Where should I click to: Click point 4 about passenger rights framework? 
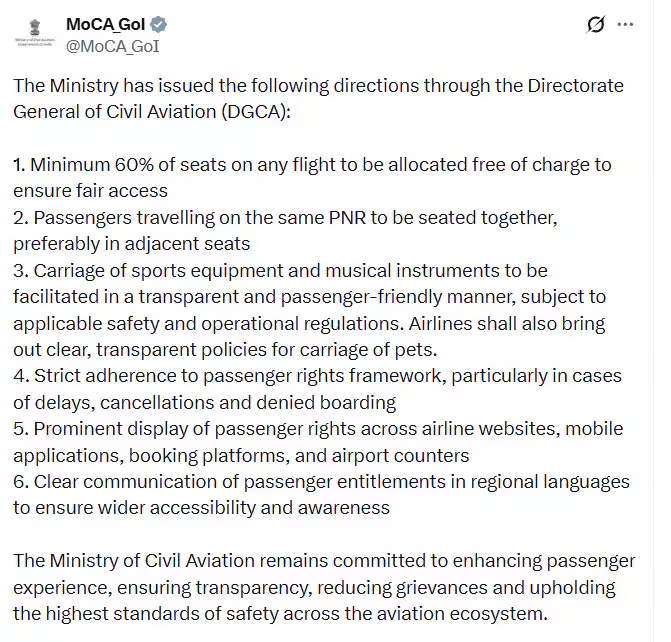[x=317, y=376]
